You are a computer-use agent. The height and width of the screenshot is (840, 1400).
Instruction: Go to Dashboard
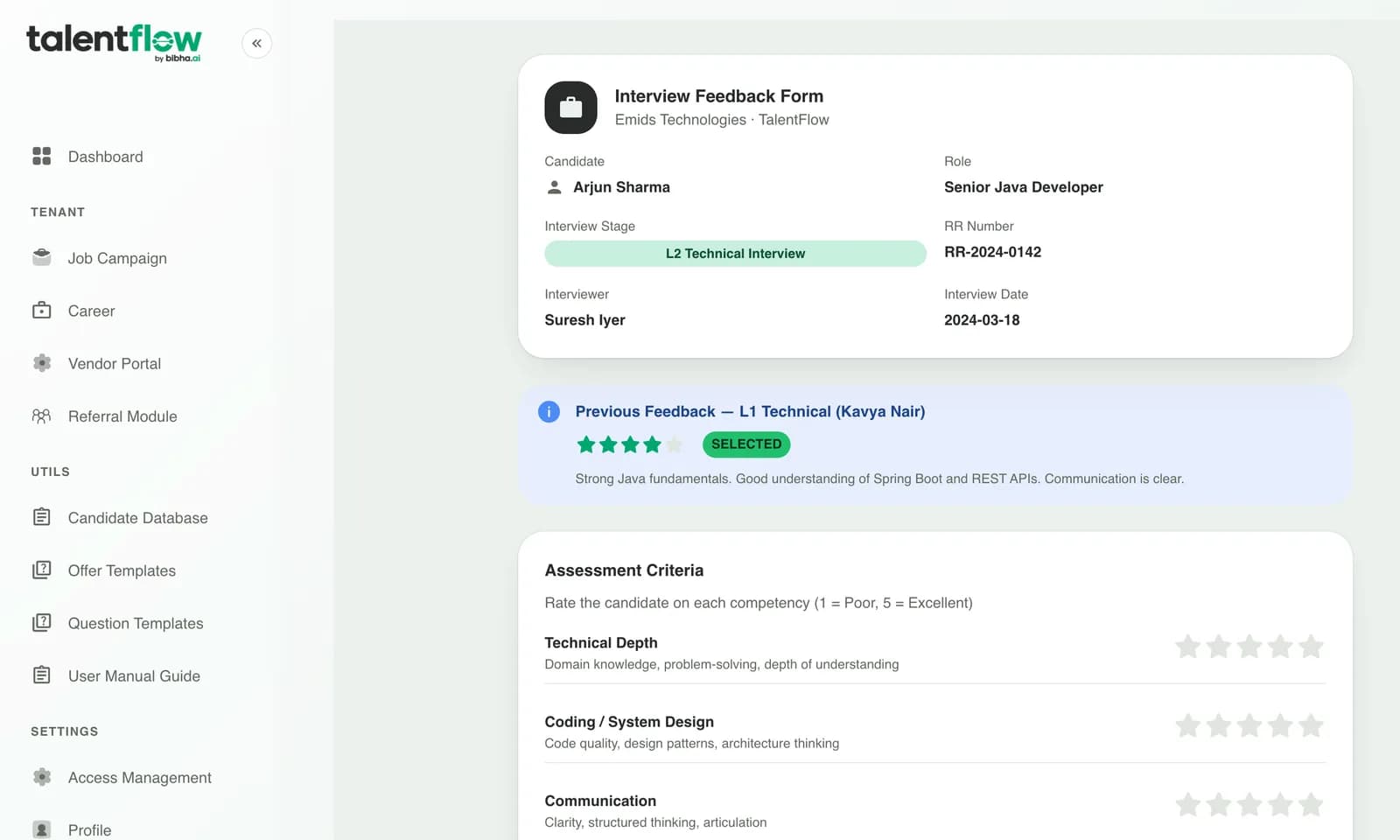pos(106,157)
